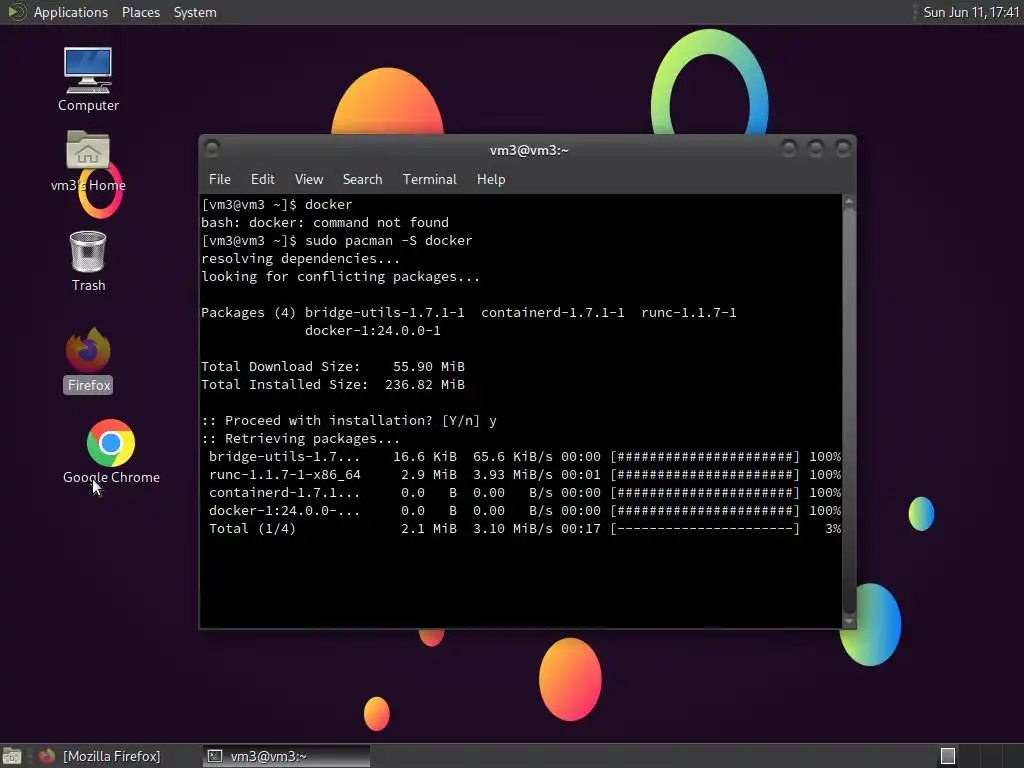Image resolution: width=1024 pixels, height=768 pixels.
Task: Click the runc-1.1.7-1-x86_64 download row
Action: click(524, 475)
